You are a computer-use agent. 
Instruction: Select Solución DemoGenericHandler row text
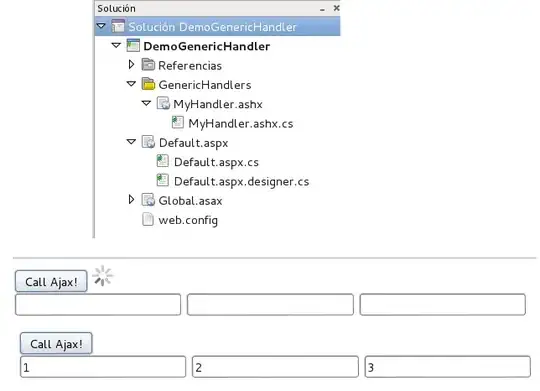point(212,27)
